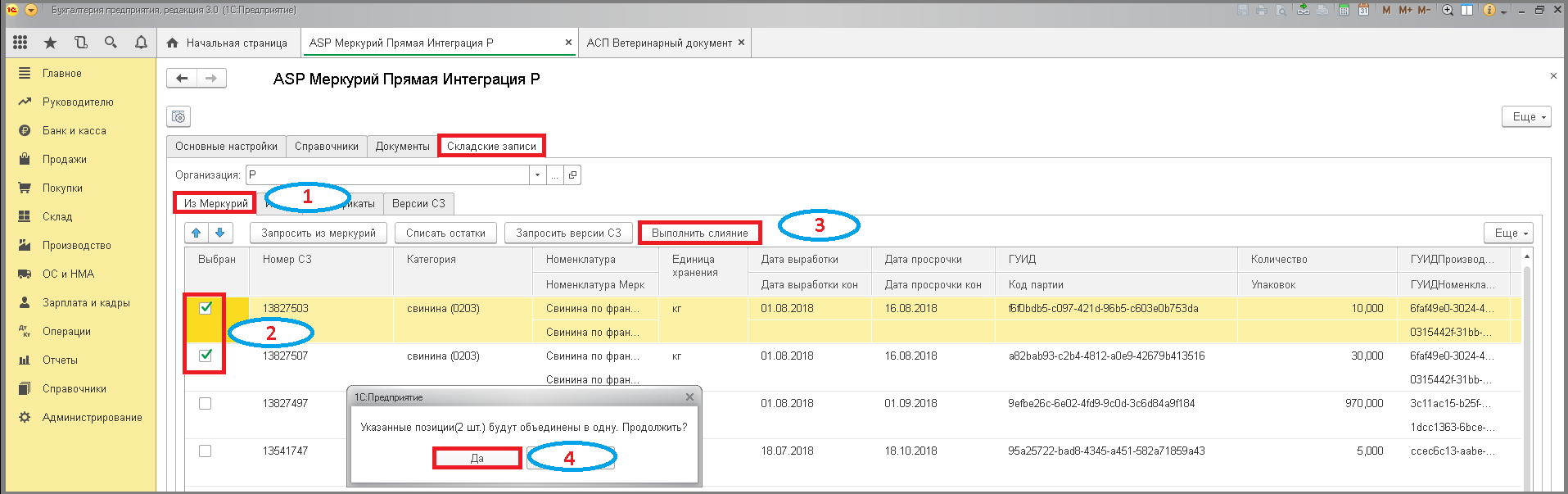Click the search magnifier icon
1568x494 pixels.
point(111,43)
